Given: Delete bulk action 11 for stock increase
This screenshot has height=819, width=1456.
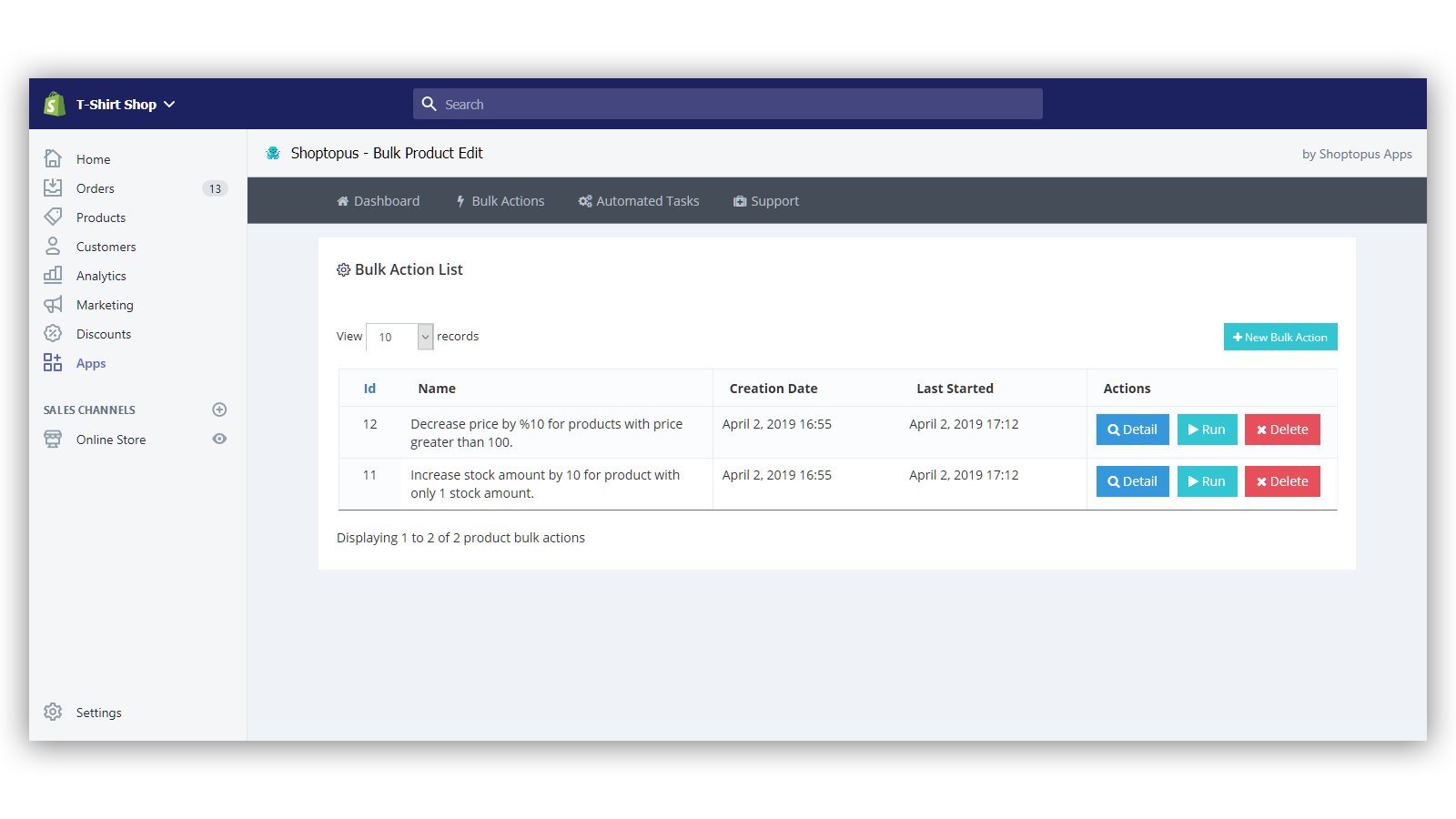Looking at the screenshot, I should [x=1281, y=481].
